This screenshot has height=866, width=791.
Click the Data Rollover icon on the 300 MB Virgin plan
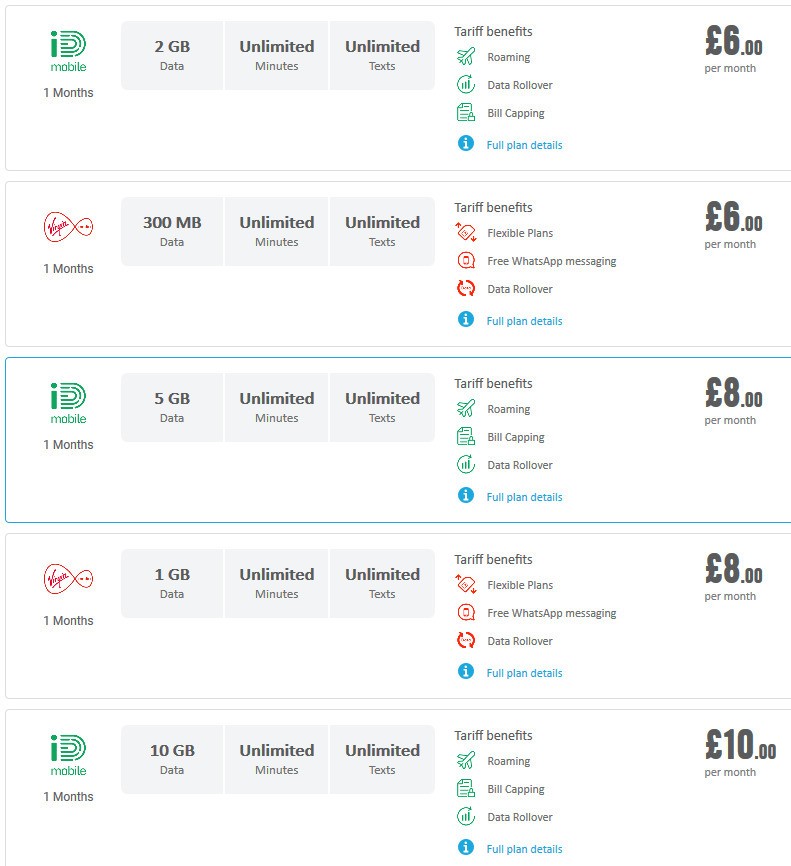tap(466, 289)
